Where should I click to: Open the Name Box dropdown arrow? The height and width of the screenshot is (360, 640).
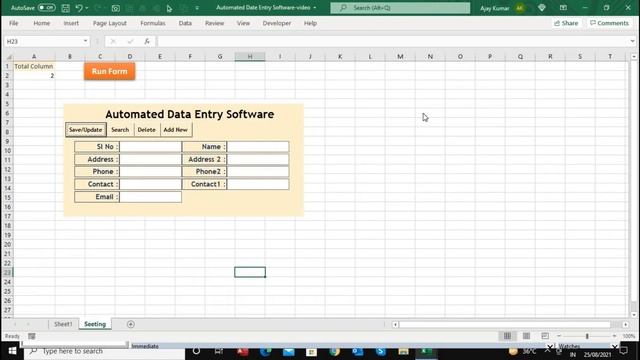point(85,41)
